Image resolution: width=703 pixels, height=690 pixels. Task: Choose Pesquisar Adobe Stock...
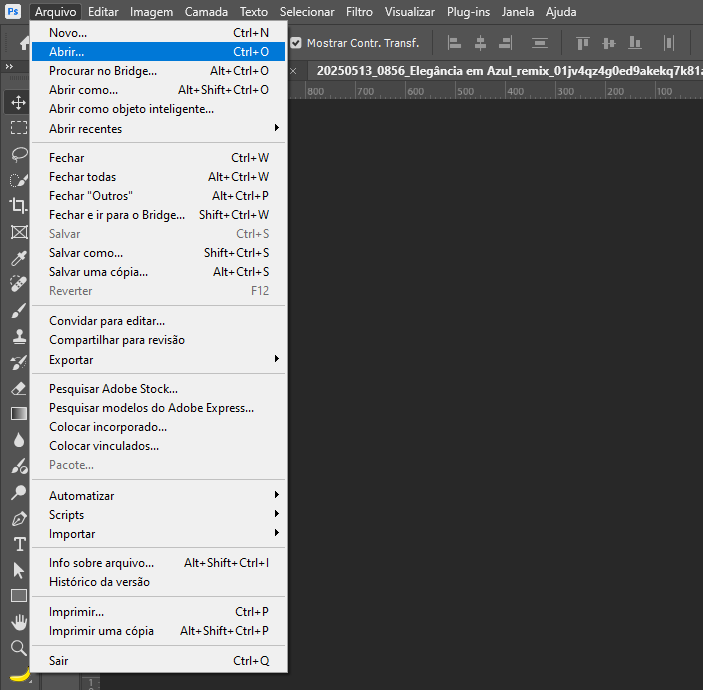click(x=158, y=389)
